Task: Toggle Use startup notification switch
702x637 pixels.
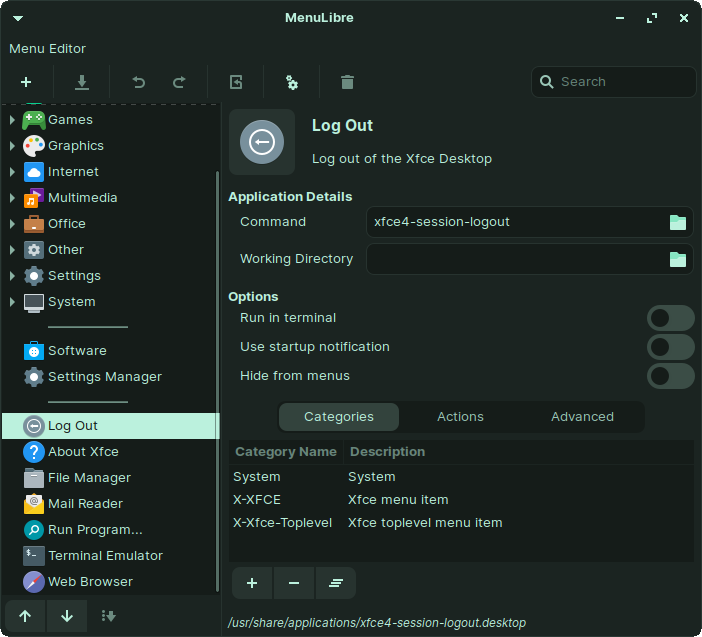Action: (670, 347)
